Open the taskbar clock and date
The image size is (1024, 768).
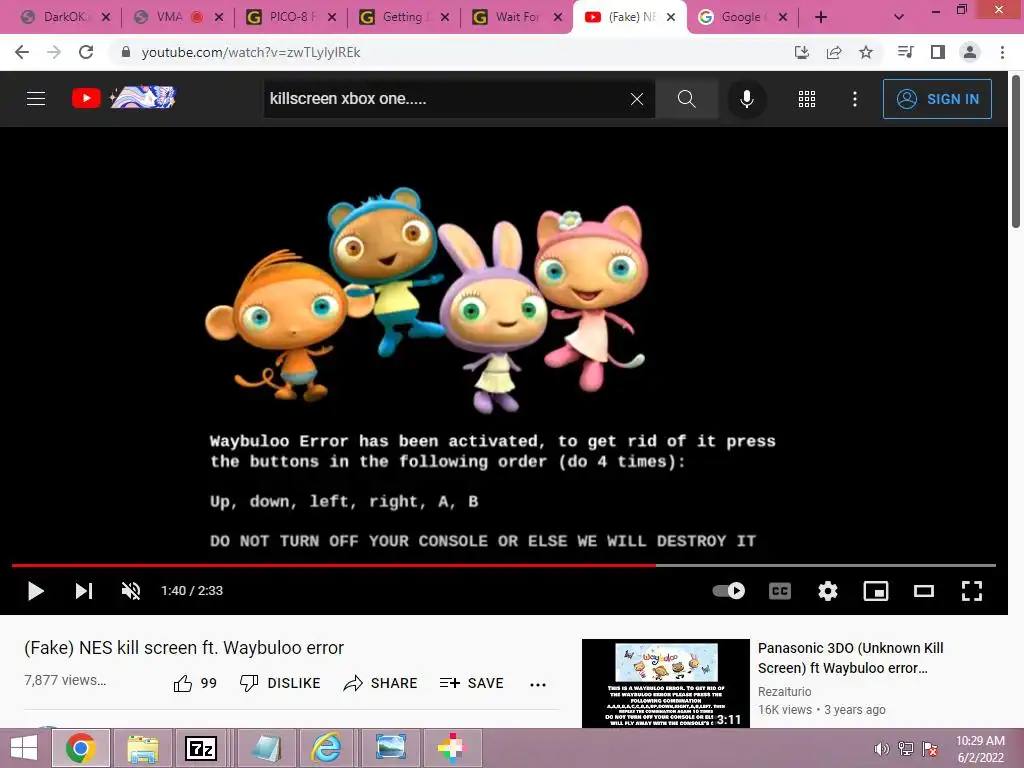[980, 749]
